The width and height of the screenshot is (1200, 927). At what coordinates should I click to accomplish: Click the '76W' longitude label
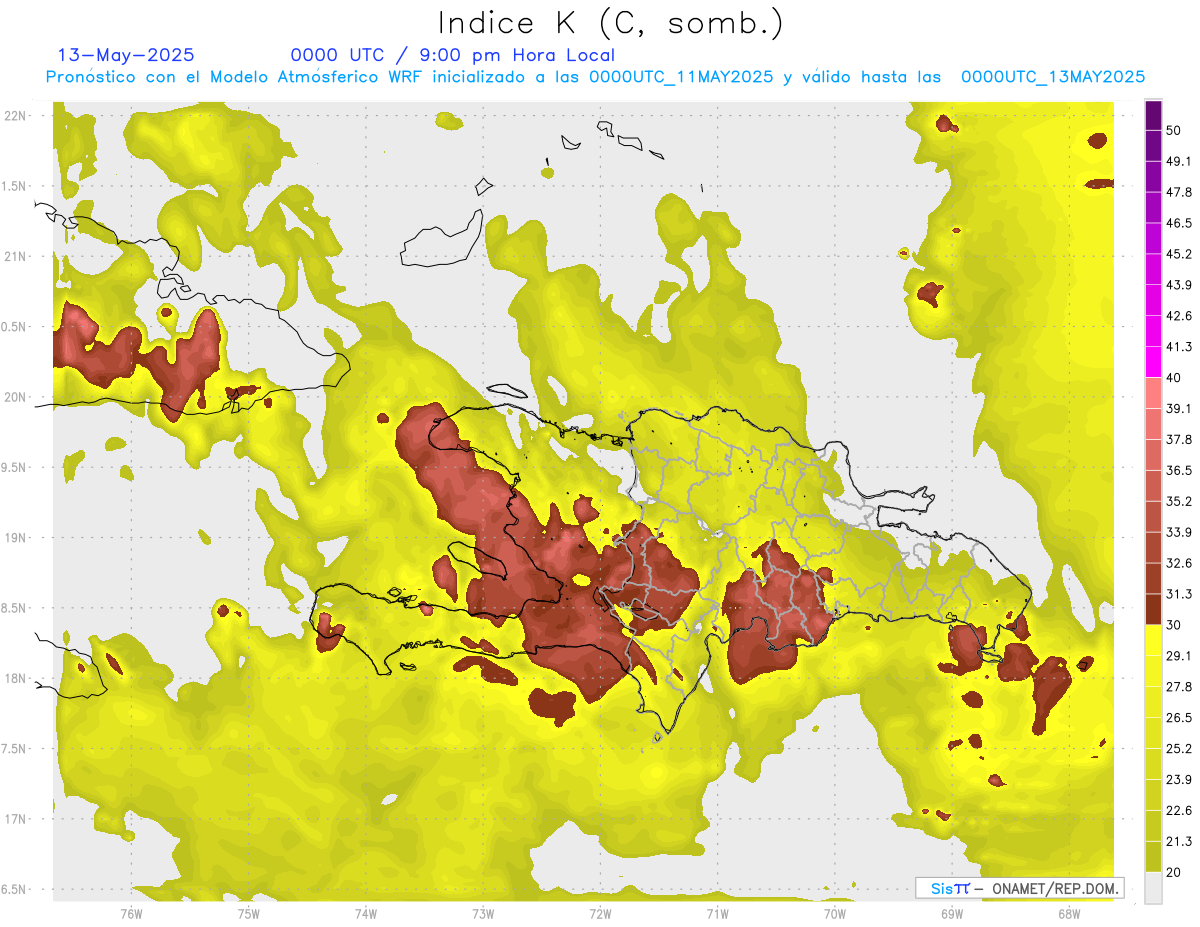[x=131, y=913]
